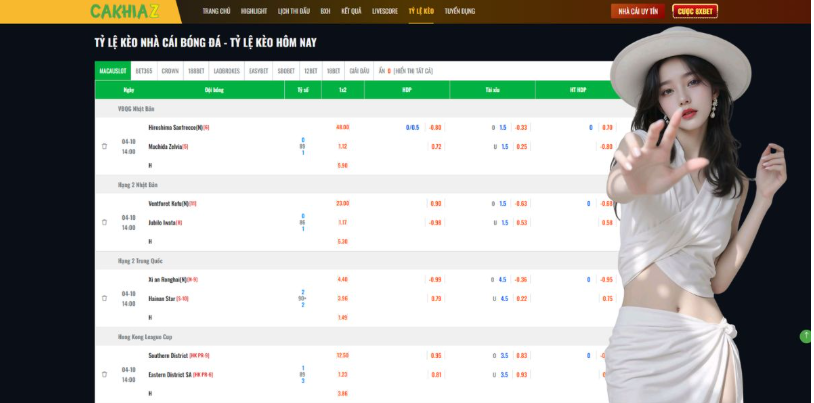Click the Xi an Ronghai team name
Image resolution: width=814 pixels, height=403 pixels.
coord(167,279)
